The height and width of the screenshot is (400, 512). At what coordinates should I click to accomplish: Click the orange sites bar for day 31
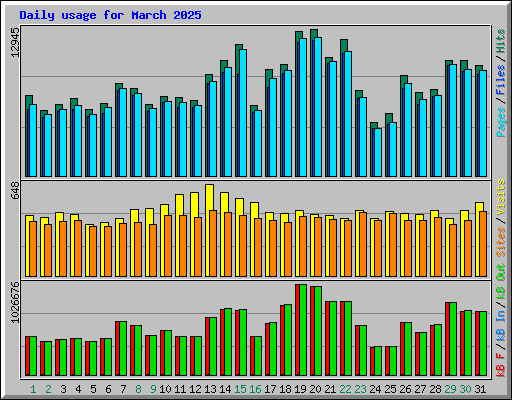pos(483,244)
